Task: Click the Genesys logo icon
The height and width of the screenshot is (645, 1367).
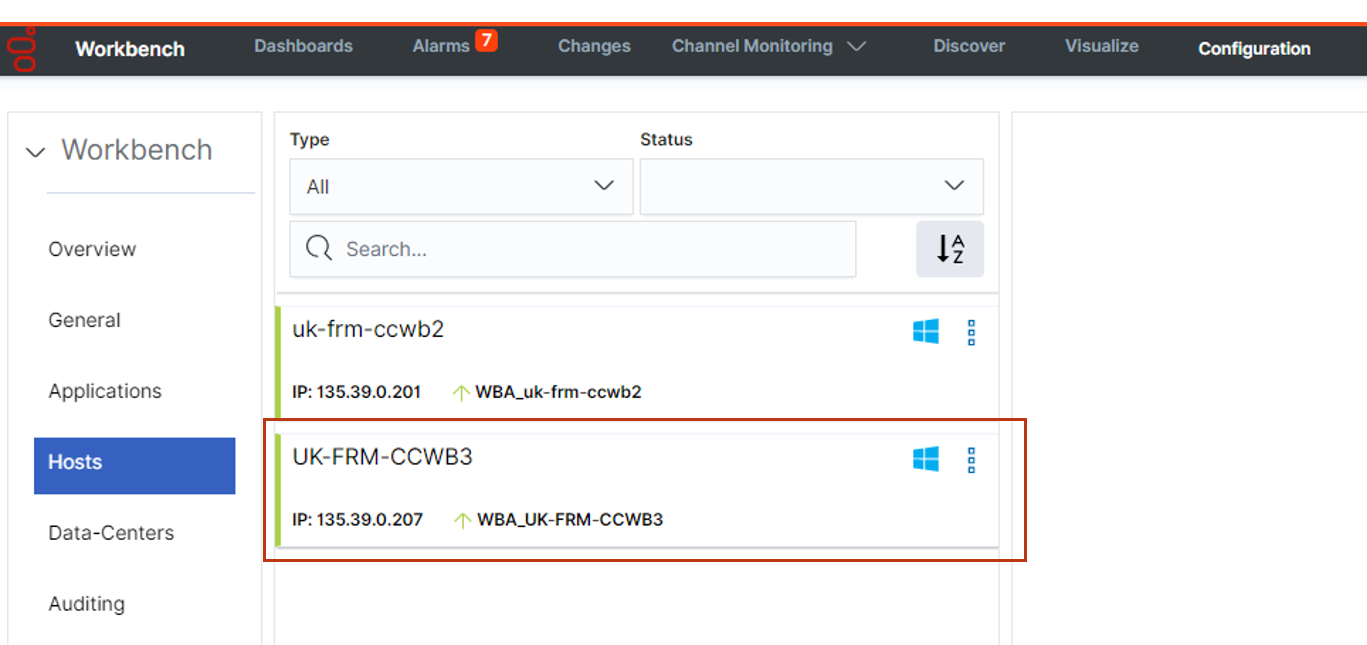Action: [22, 50]
